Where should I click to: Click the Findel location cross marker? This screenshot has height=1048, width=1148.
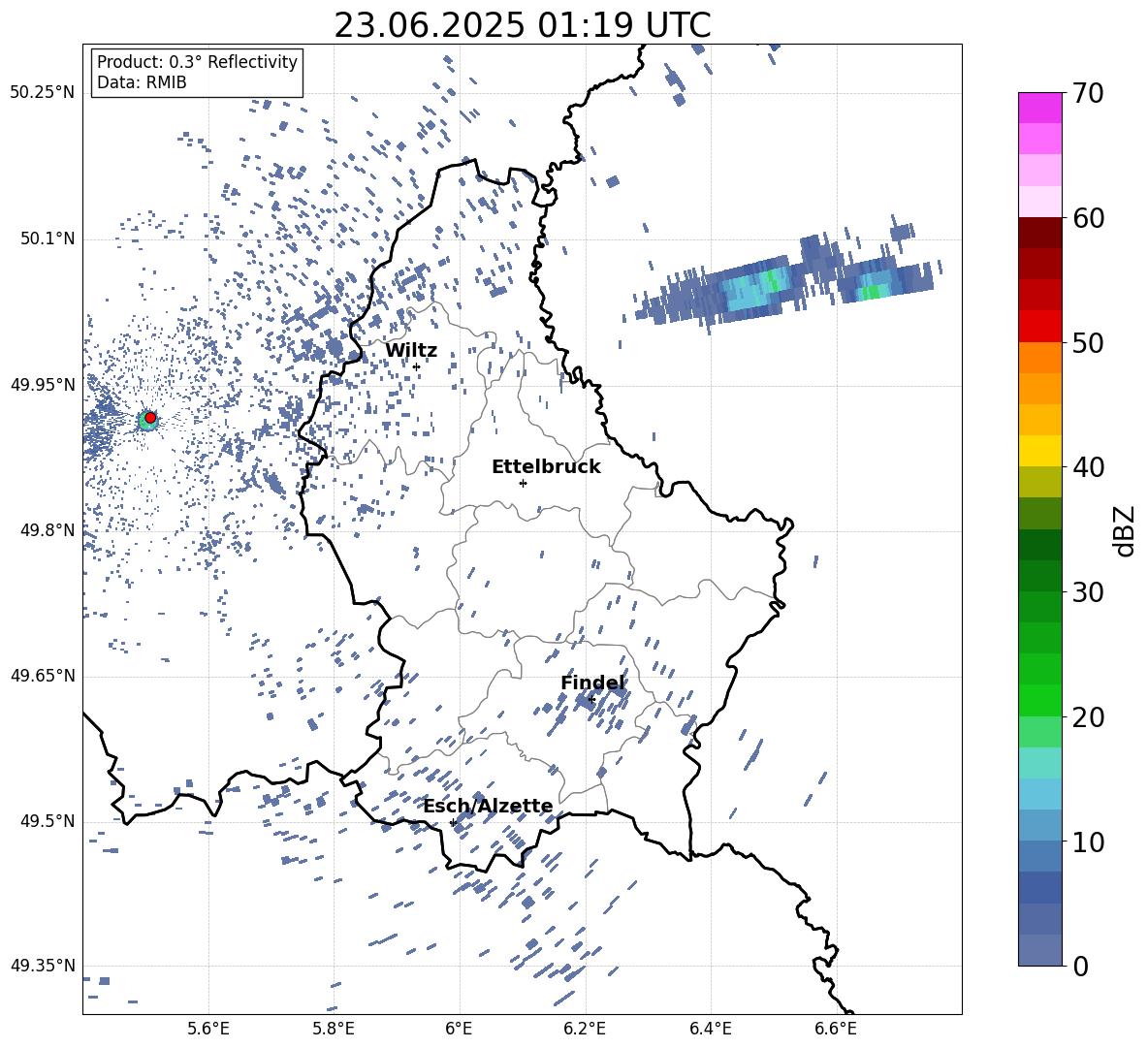pos(591,700)
